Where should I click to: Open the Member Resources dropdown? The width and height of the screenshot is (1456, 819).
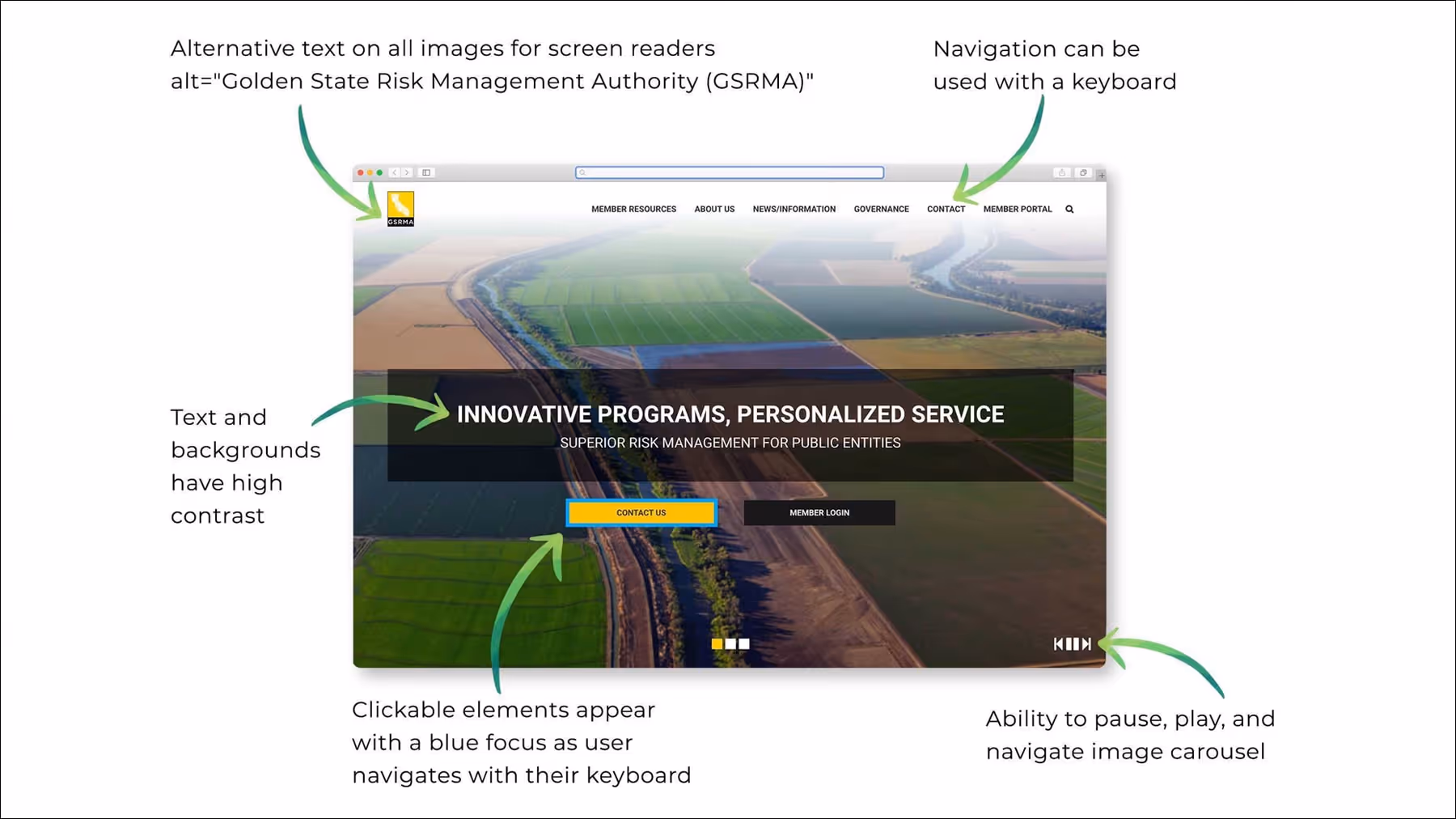[634, 209]
